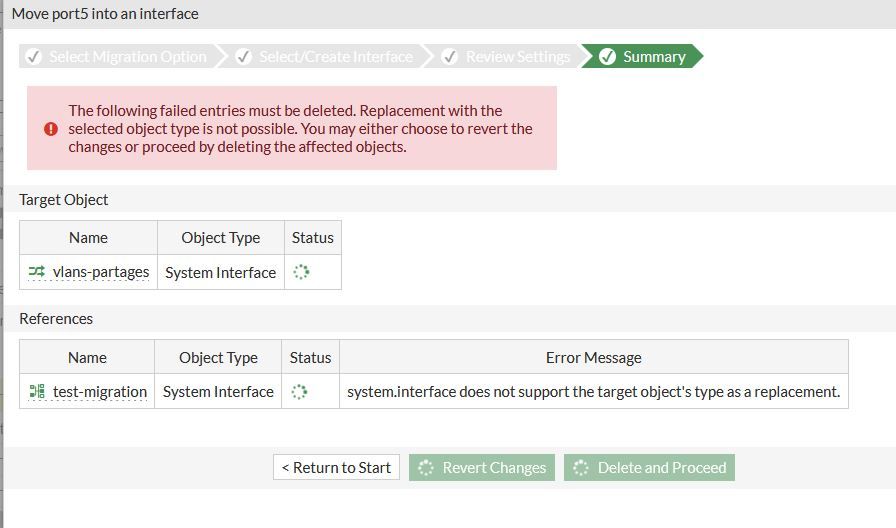Go to the Select/Create Interface step
The height and width of the screenshot is (528, 896).
click(335, 57)
